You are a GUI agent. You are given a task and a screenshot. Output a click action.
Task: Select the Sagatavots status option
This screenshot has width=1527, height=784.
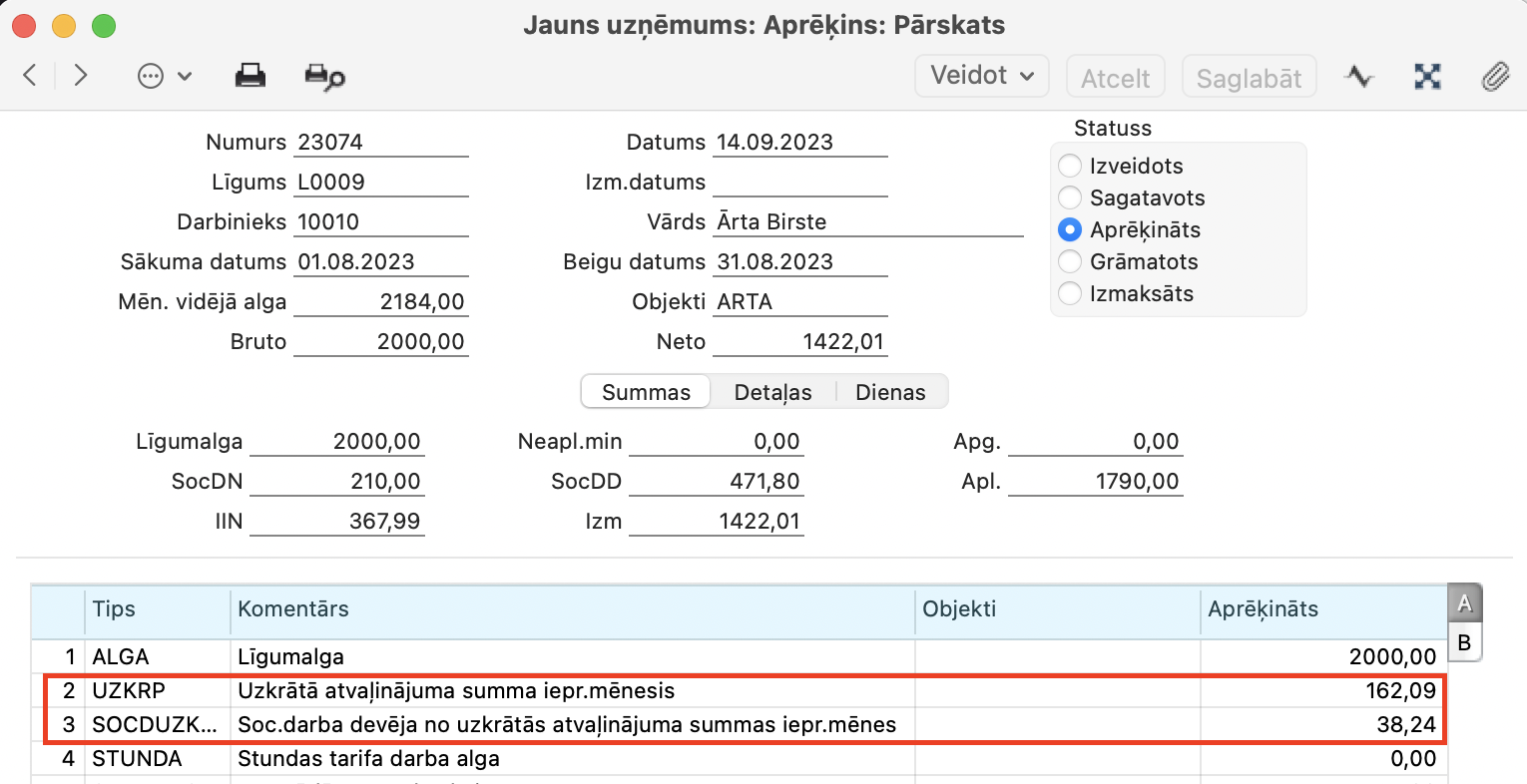1070,197
